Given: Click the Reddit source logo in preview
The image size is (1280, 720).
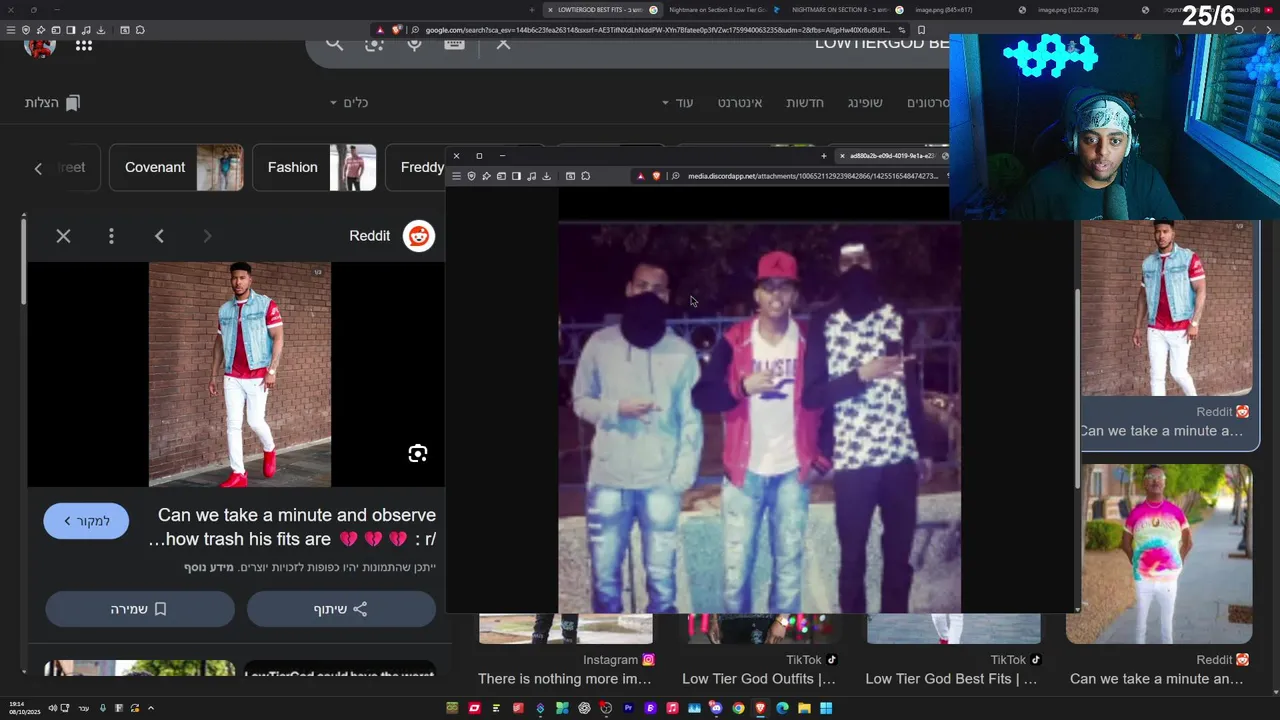Looking at the screenshot, I should (419, 236).
